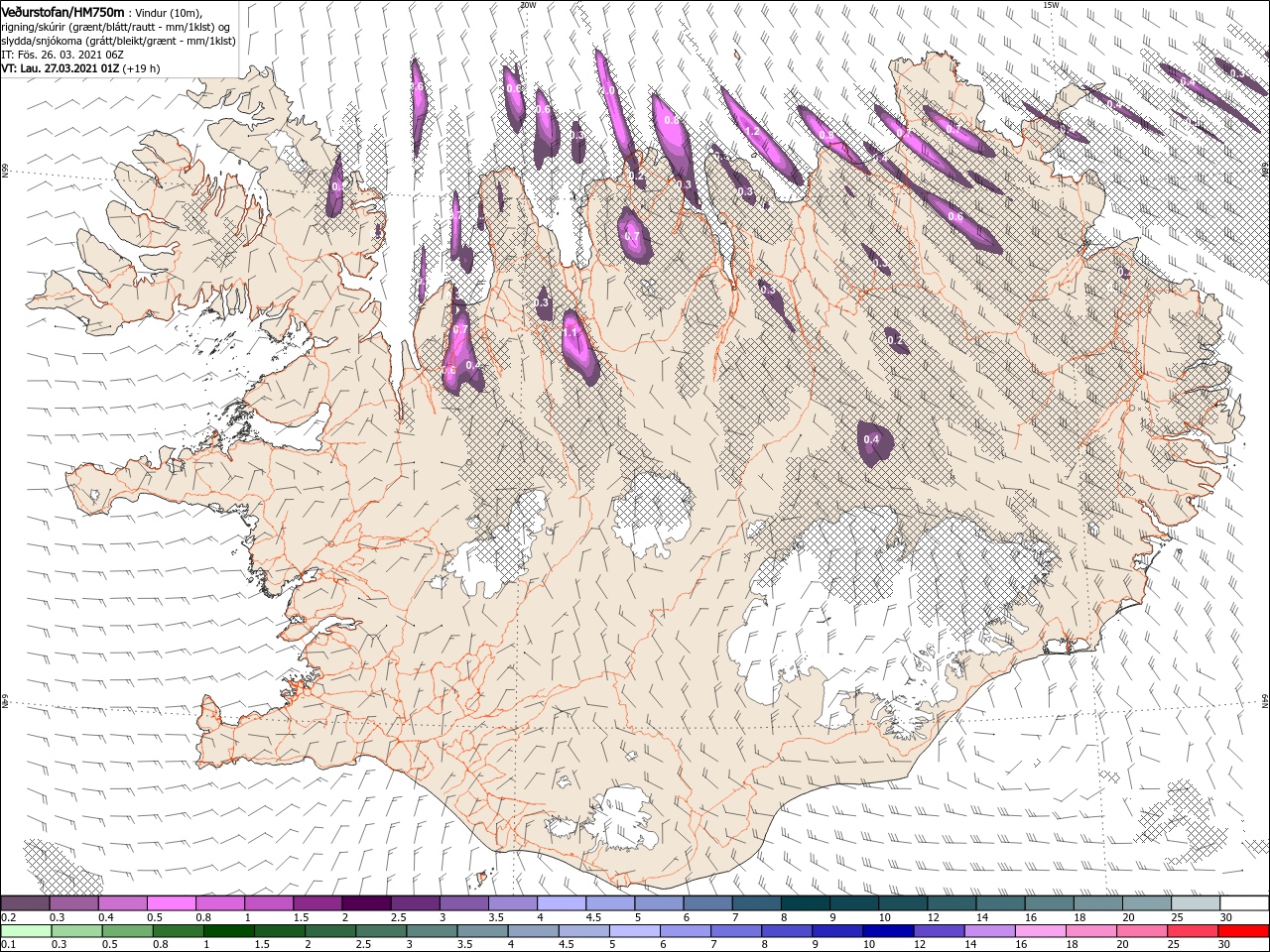Click the lower legend swatch labeled 2
The height and width of the screenshot is (952, 1270).
330,931
